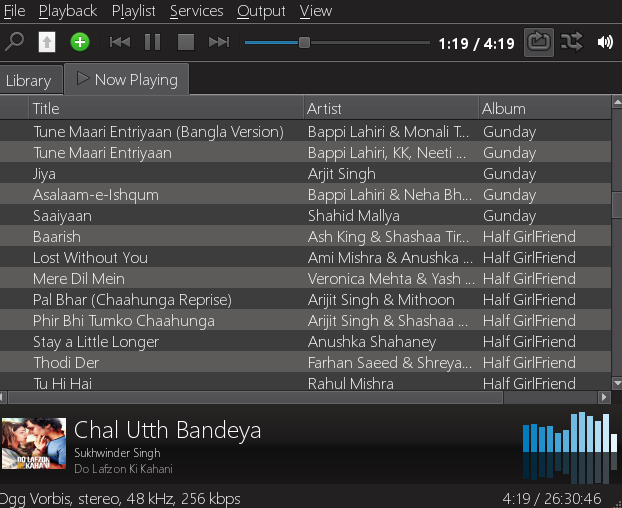Toggle shuffle mode
Image resolution: width=622 pixels, height=508 pixels.
[x=571, y=42]
